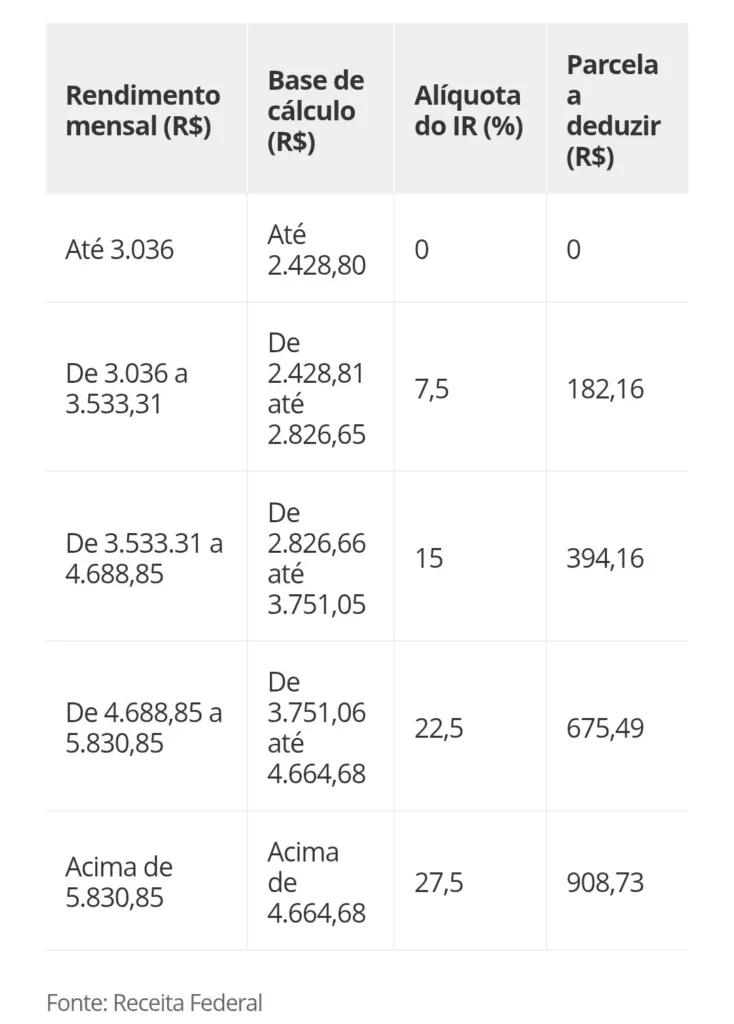The image size is (734, 1024).
Task: Click the 'Alíquota do IR (%)' header
Action: (x=468, y=110)
